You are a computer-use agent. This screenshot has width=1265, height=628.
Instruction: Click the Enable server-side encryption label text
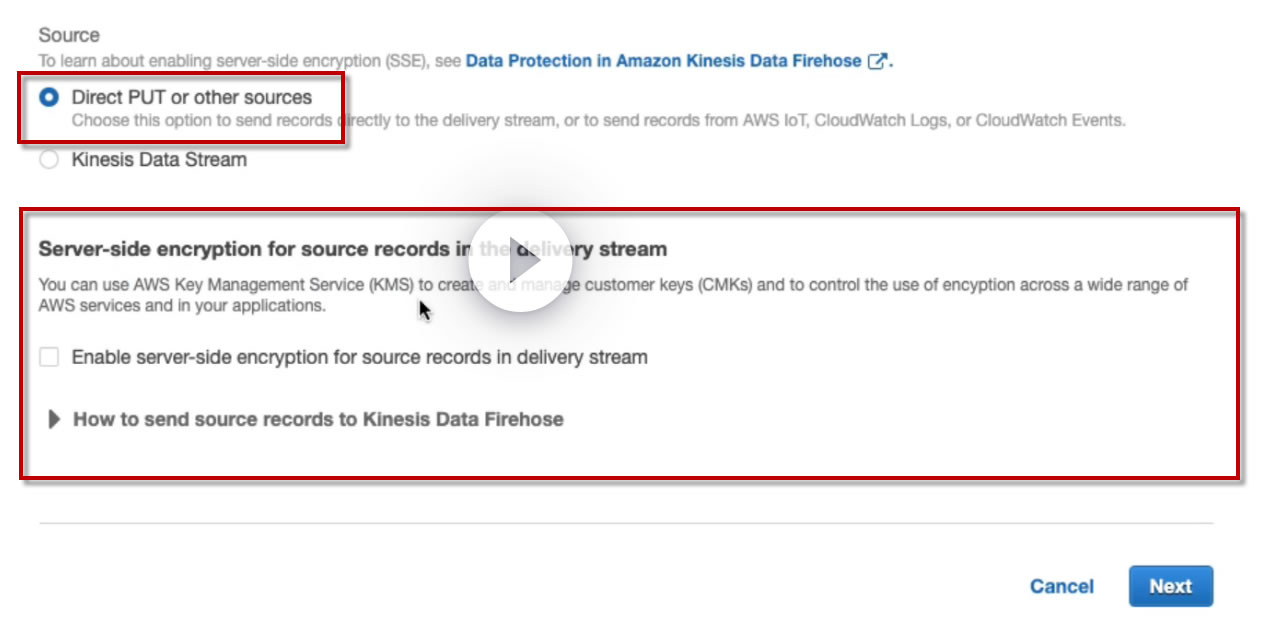click(359, 357)
